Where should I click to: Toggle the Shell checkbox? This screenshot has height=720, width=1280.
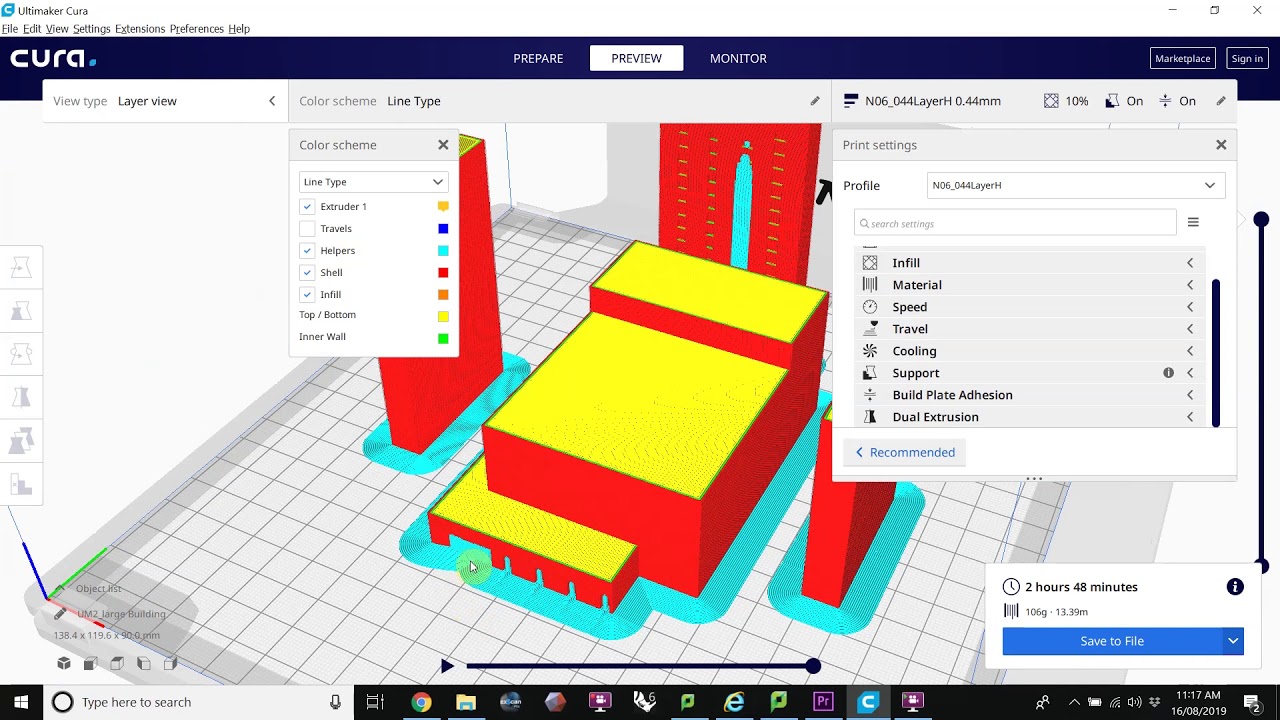tap(307, 272)
